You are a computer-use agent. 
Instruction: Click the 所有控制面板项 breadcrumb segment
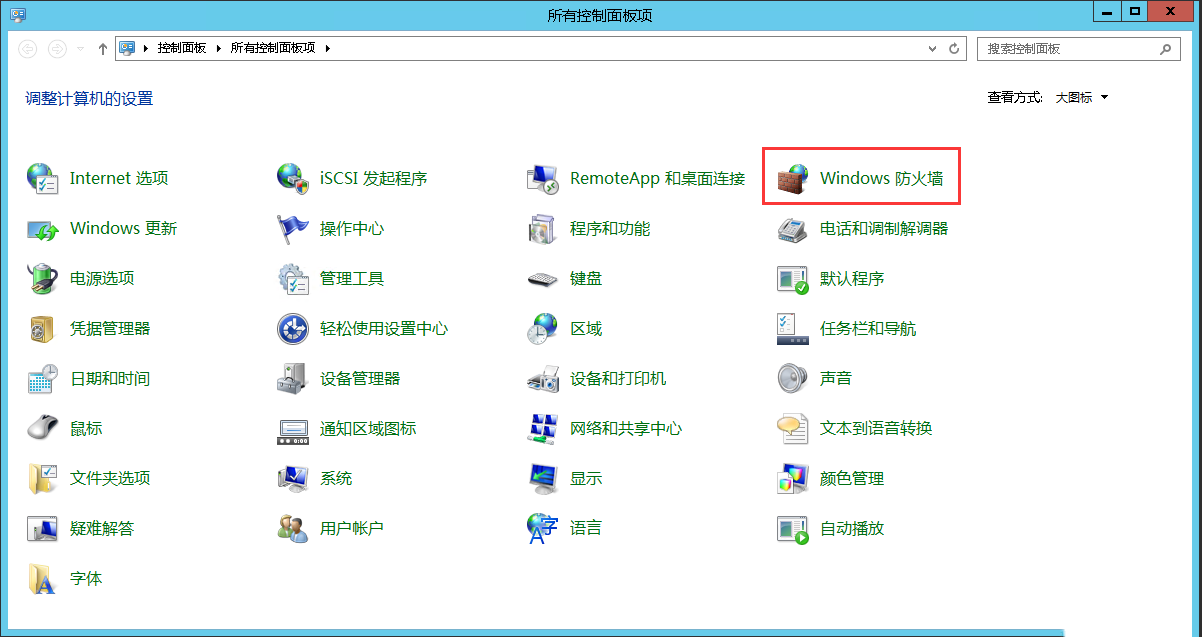pyautogui.click(x=272, y=48)
